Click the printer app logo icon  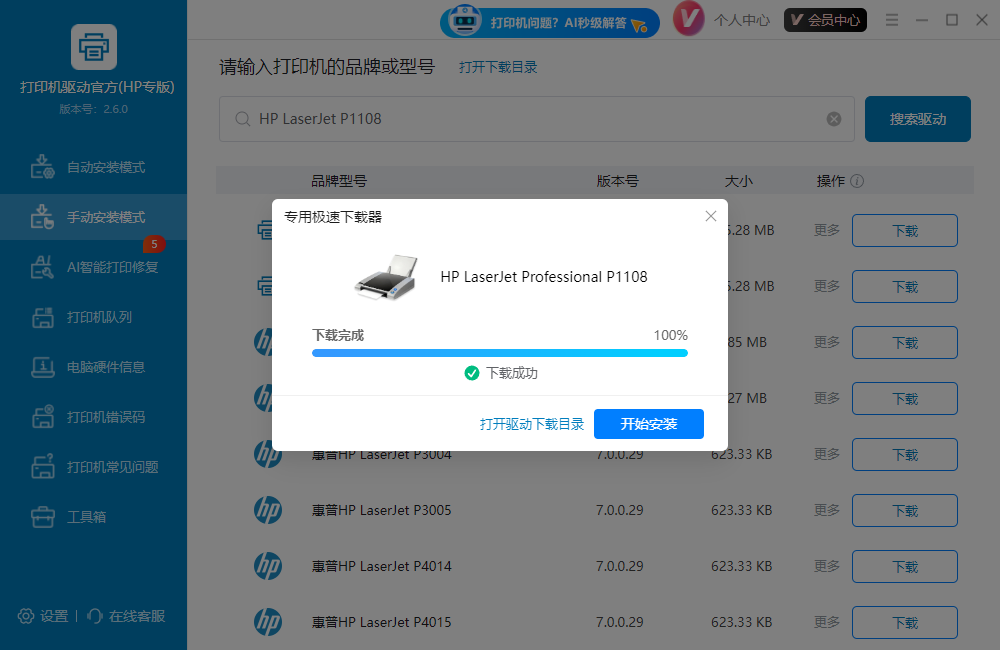point(94,47)
